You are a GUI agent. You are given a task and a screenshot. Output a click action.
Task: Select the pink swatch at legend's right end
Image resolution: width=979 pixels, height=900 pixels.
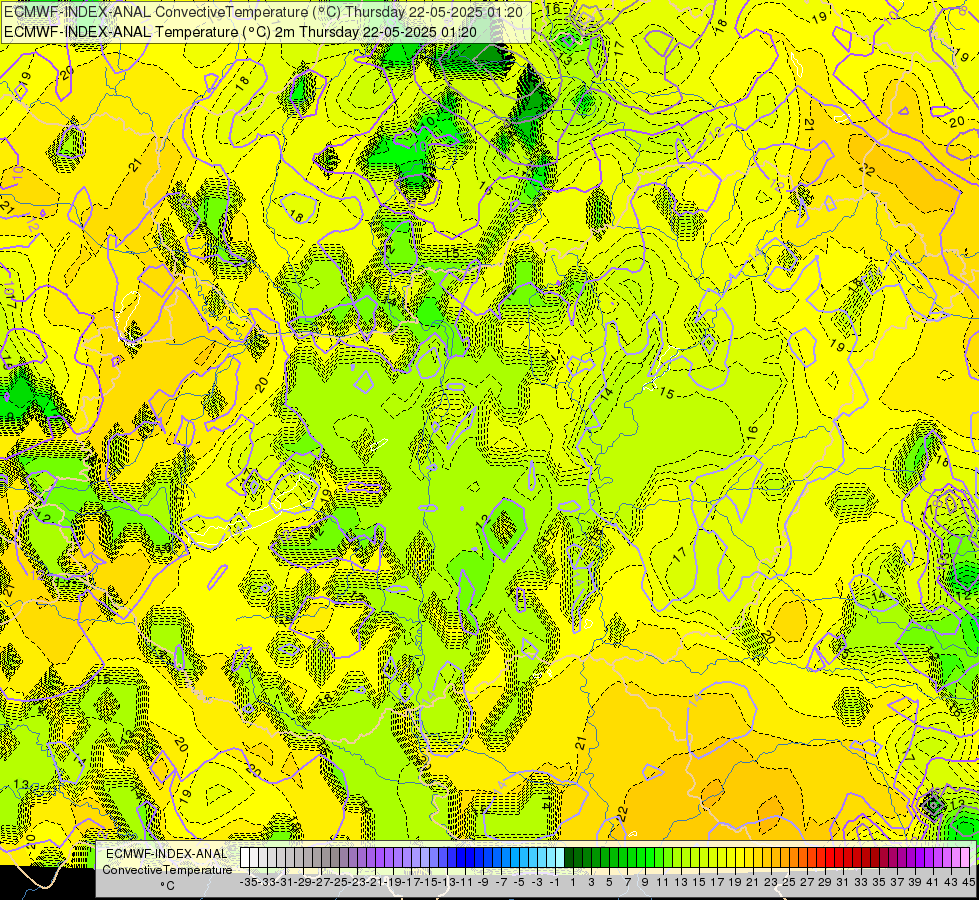[965, 857]
